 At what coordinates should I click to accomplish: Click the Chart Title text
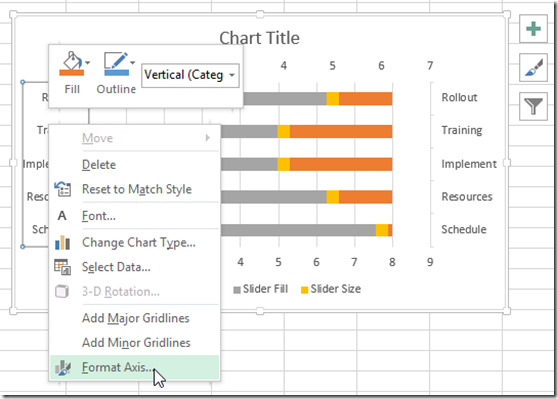[x=259, y=38]
